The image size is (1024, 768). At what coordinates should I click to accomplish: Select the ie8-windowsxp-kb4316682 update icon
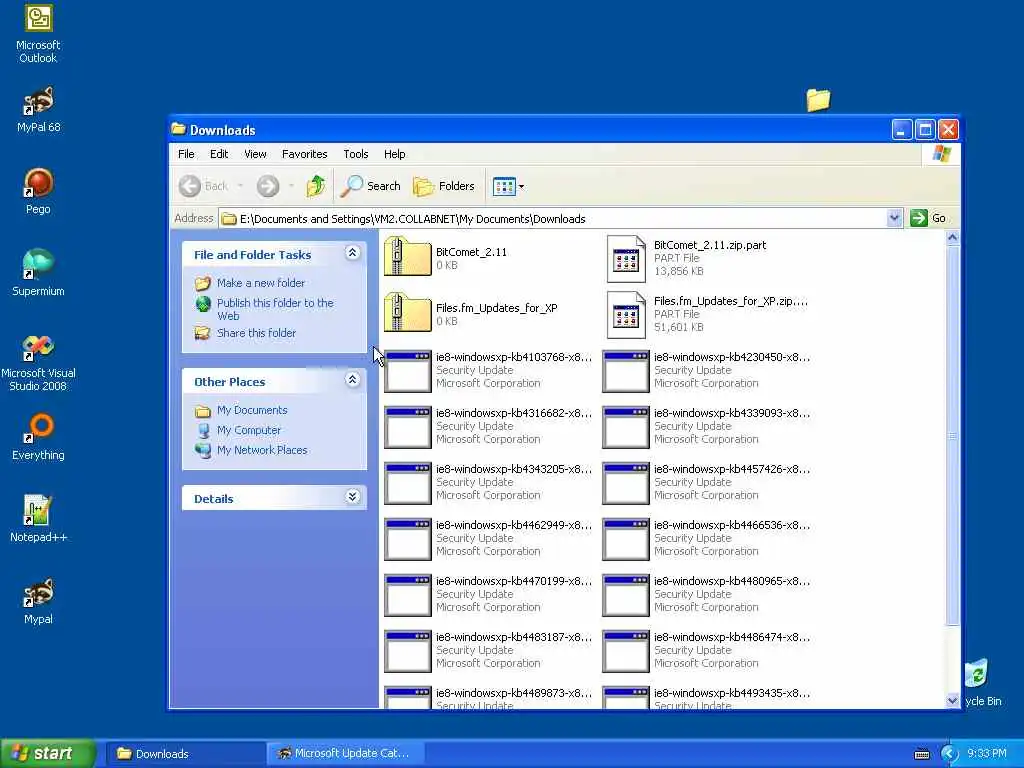coord(408,427)
